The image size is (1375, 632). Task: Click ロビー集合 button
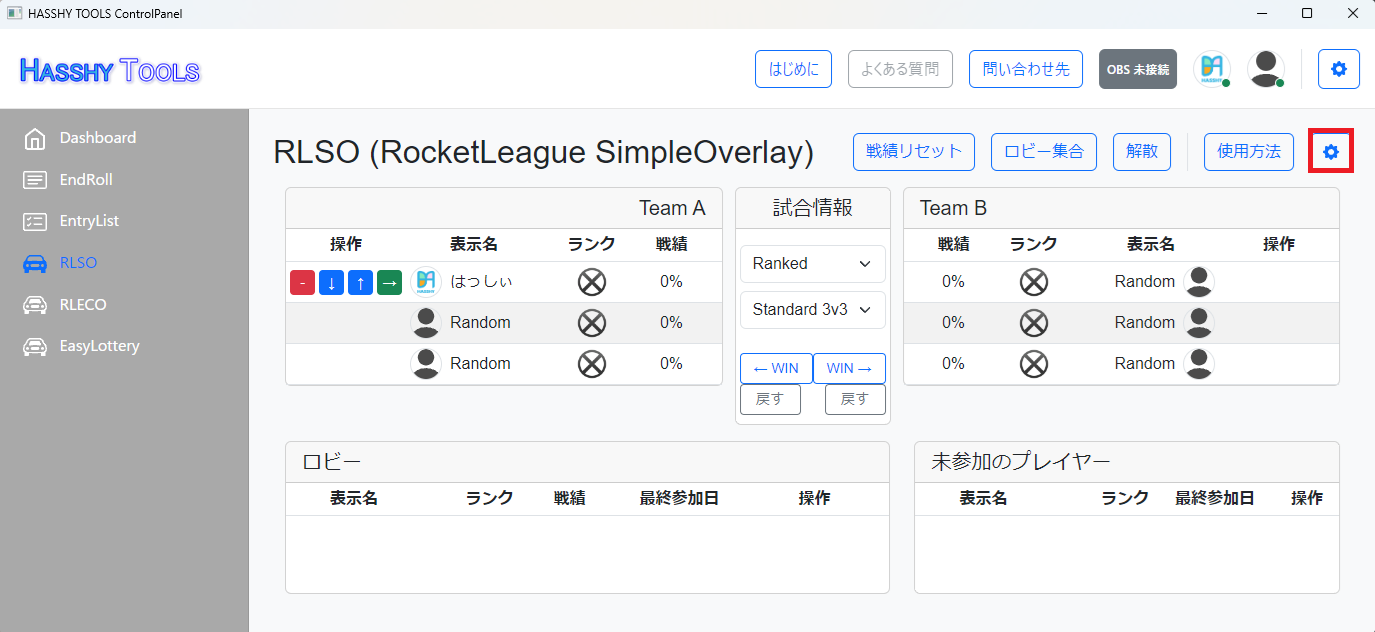1044,152
